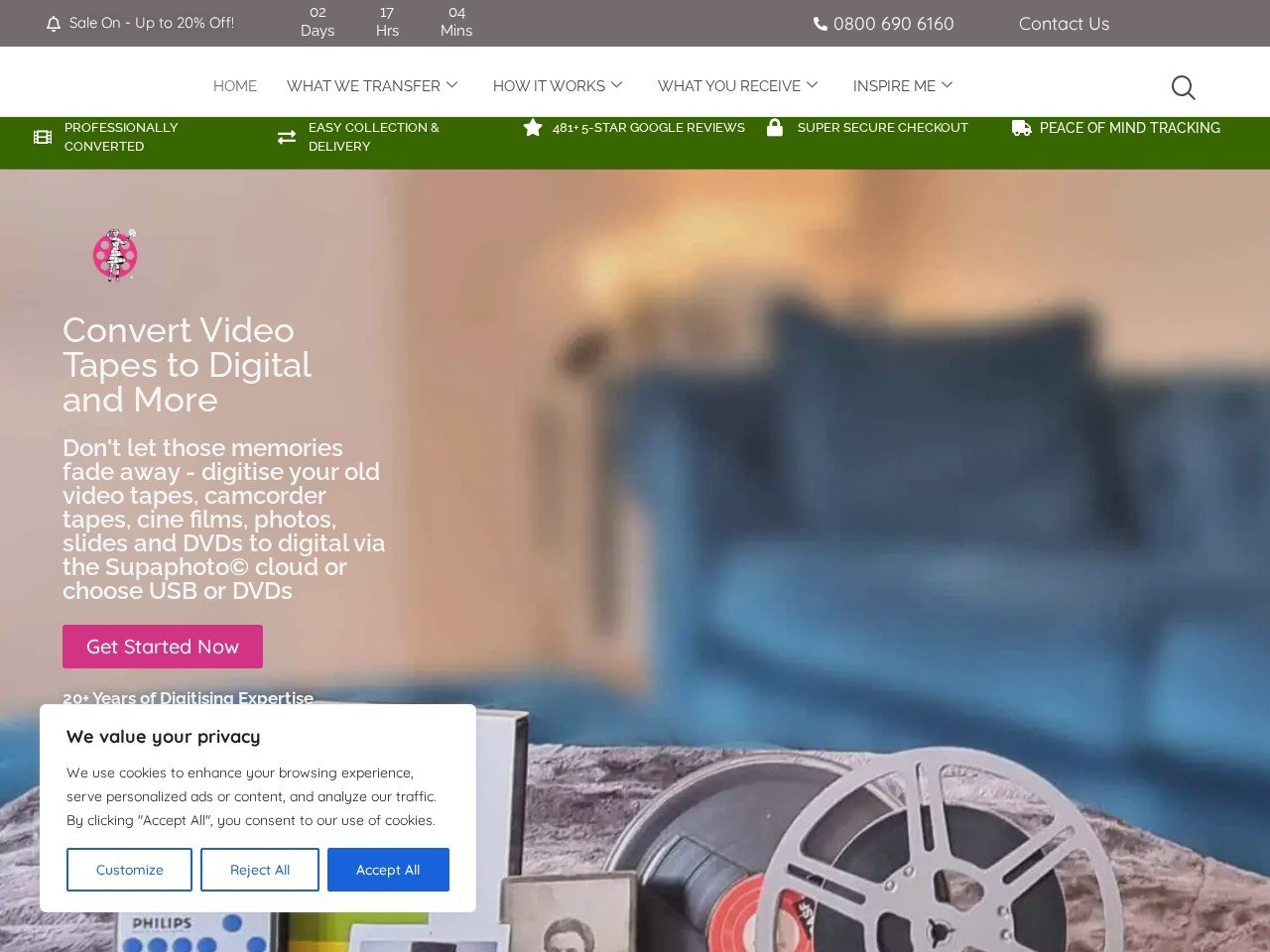Image resolution: width=1270 pixels, height=952 pixels.
Task: Open the Inspire Me dropdown chevron
Action: (947, 85)
